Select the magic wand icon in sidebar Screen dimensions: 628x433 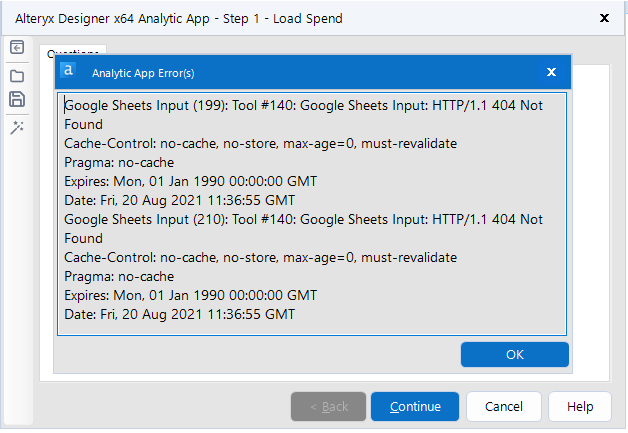(17, 126)
